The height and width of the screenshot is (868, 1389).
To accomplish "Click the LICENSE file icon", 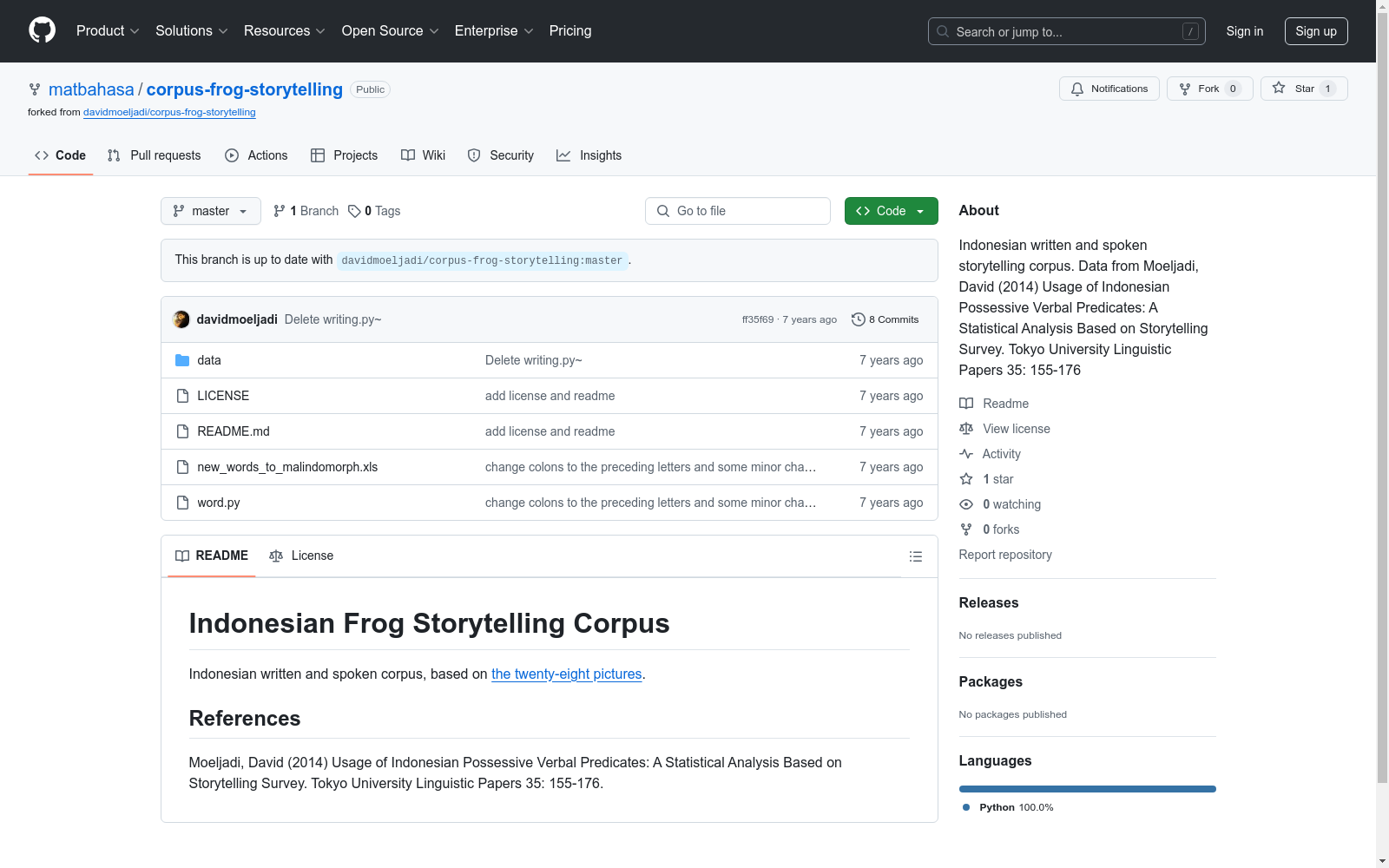I will [182, 396].
